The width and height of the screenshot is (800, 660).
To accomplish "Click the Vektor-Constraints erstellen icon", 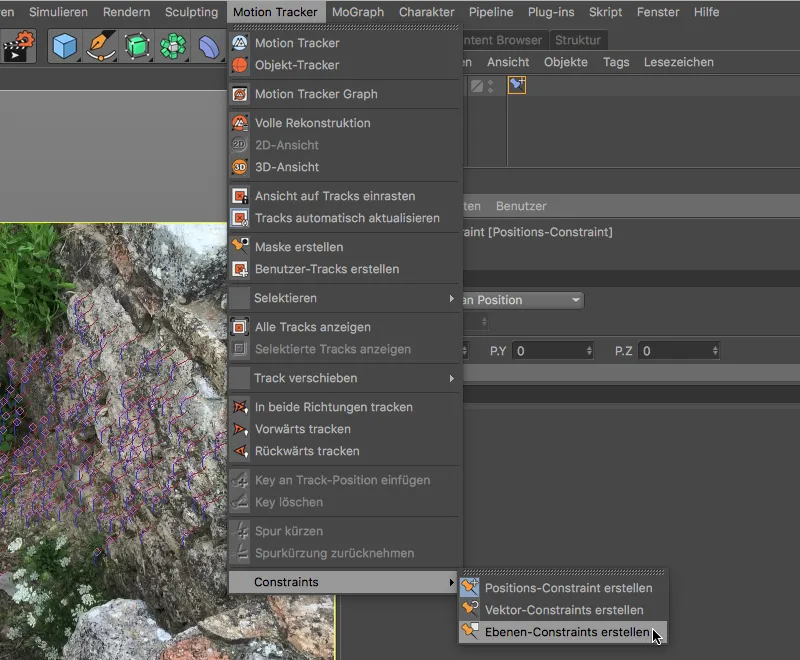I will pos(470,610).
